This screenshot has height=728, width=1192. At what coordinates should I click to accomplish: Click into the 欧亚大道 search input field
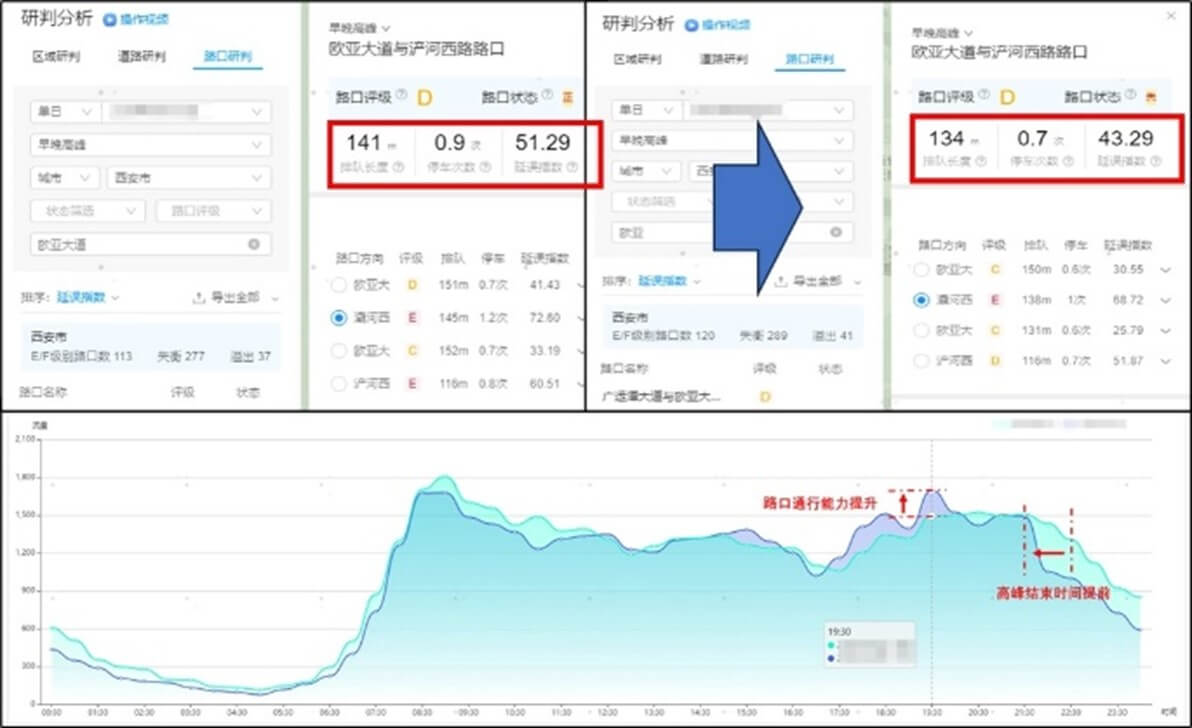(151, 244)
